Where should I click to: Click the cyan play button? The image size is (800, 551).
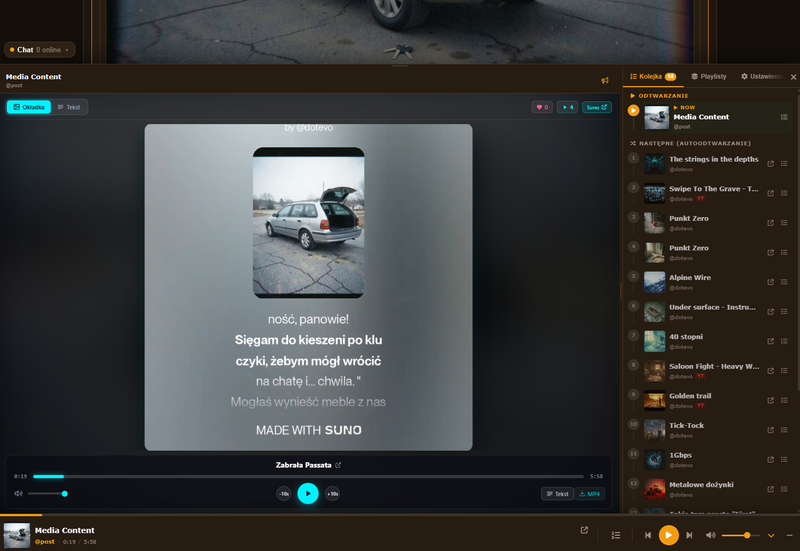[x=308, y=493]
